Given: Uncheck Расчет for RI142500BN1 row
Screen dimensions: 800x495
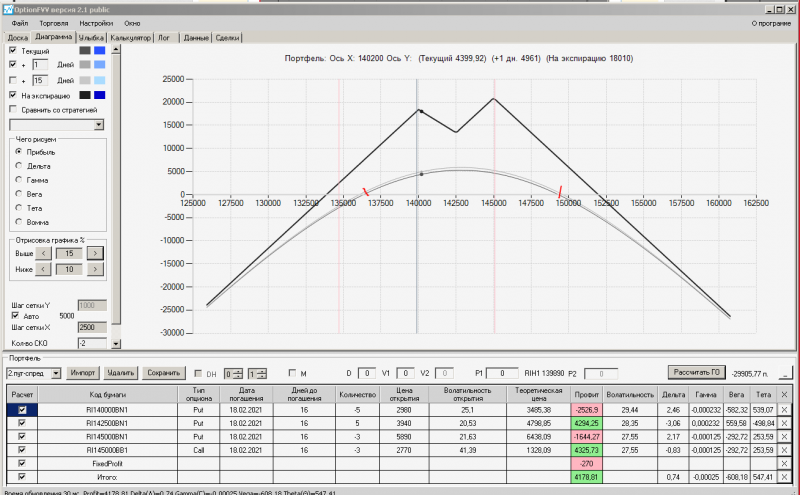Looking at the screenshot, I should (22, 423).
